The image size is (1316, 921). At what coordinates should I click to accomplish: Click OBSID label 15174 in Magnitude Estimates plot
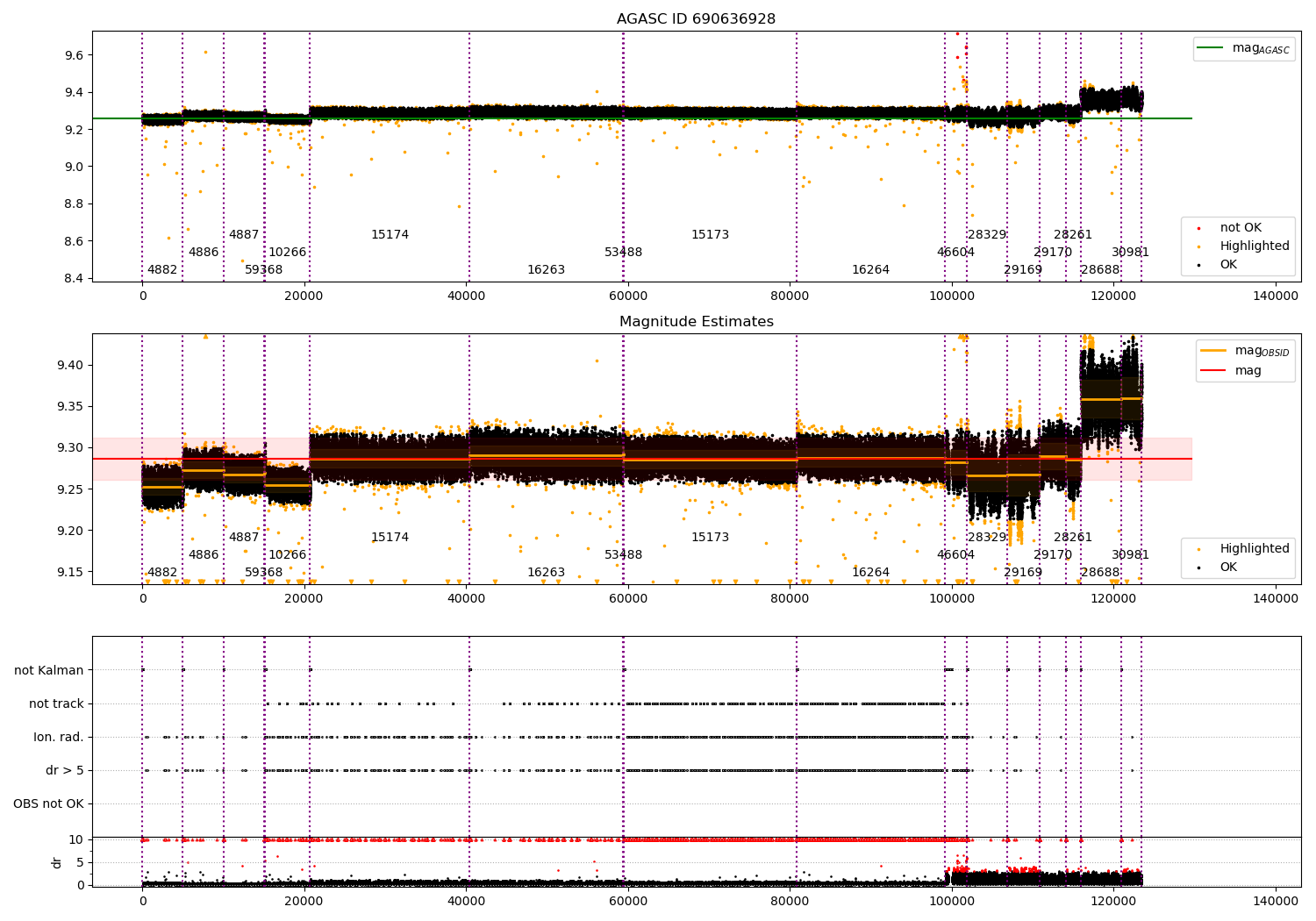390,537
